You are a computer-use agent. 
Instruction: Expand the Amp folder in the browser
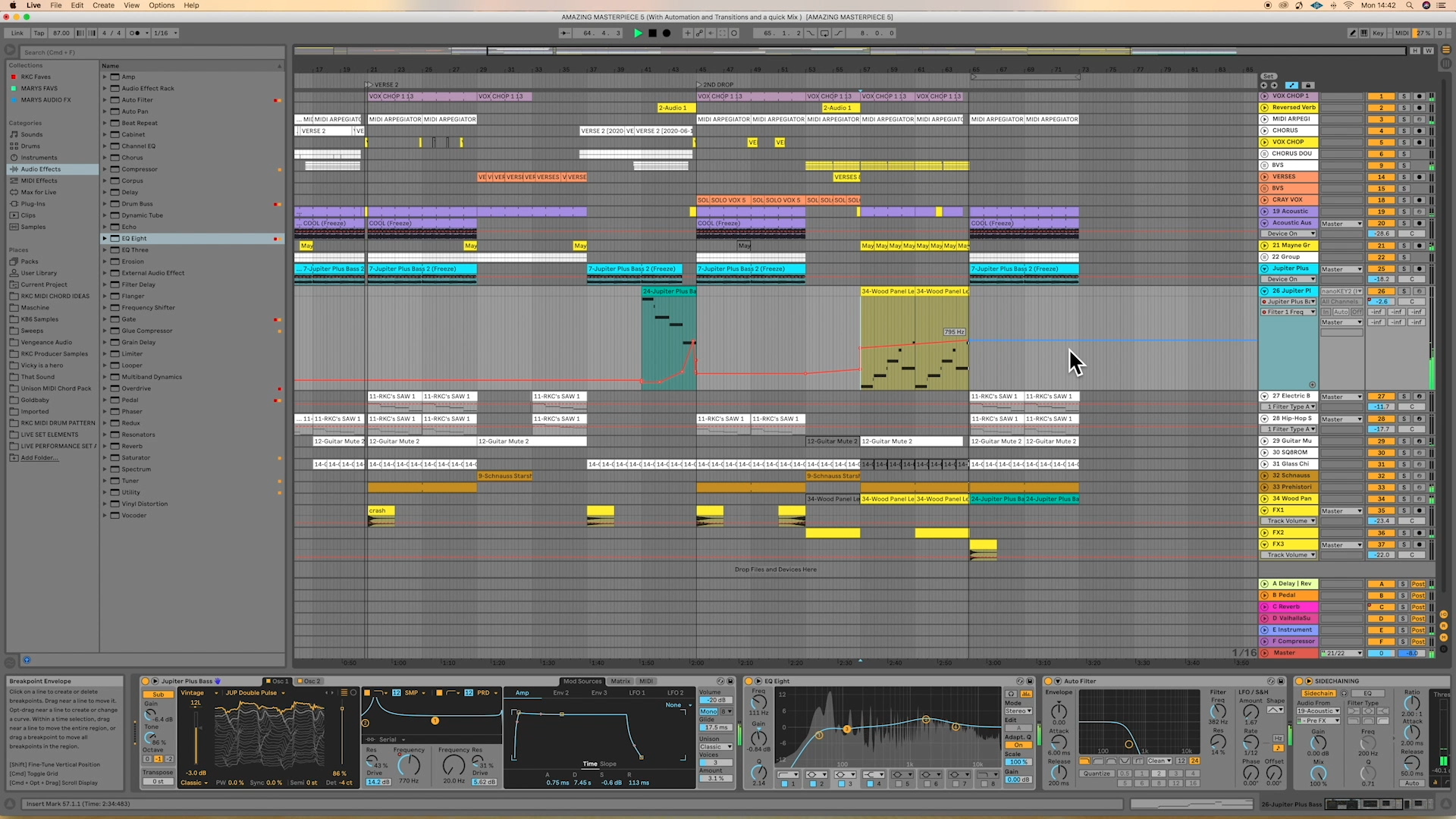pos(105,77)
